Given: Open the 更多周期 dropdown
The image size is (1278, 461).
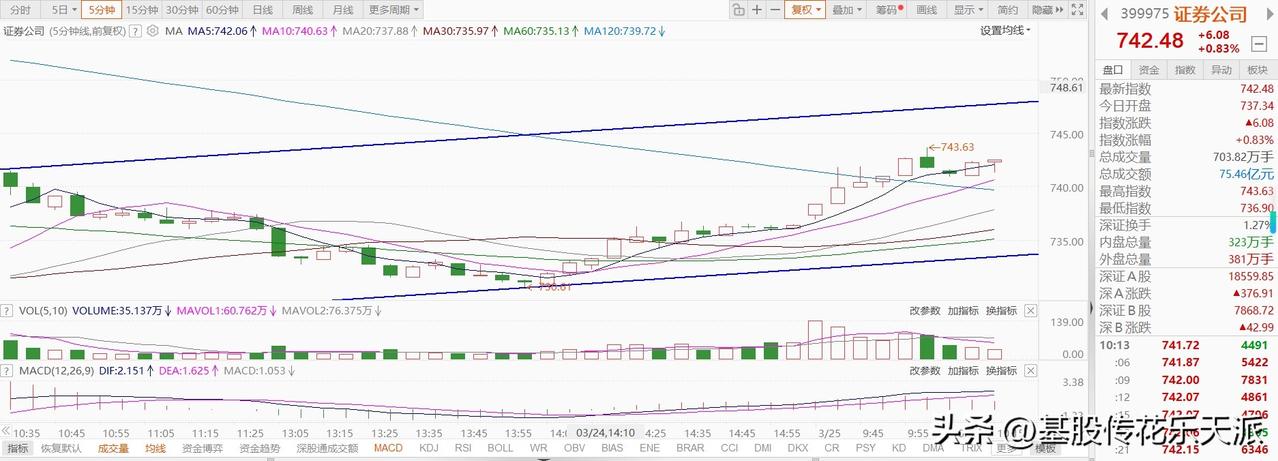Looking at the screenshot, I should point(393,10).
